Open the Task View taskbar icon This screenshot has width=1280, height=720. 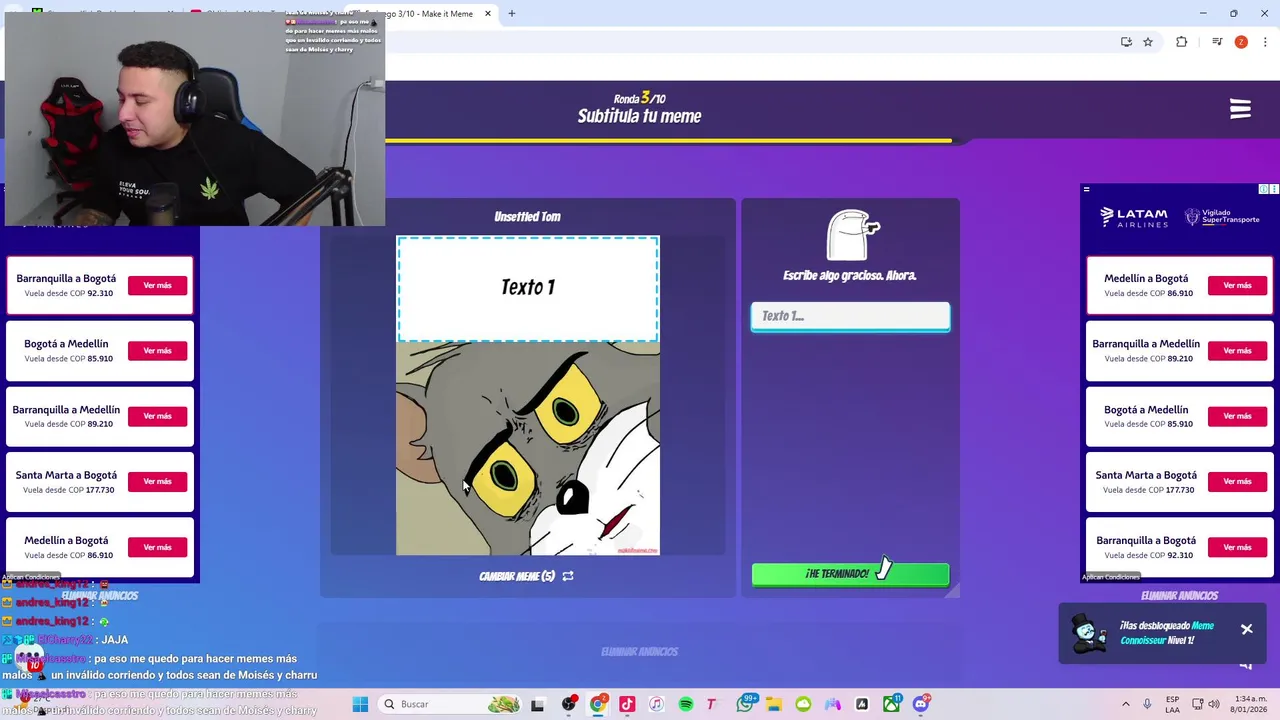(537, 704)
